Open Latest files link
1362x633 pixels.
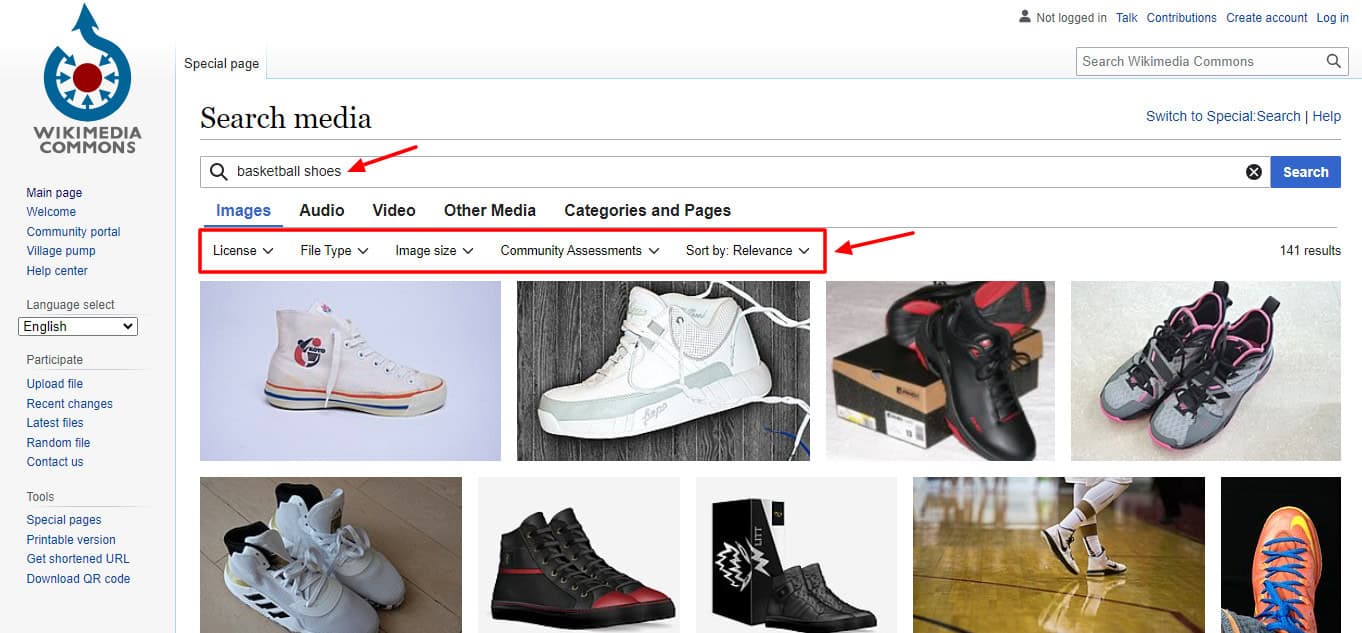point(55,423)
